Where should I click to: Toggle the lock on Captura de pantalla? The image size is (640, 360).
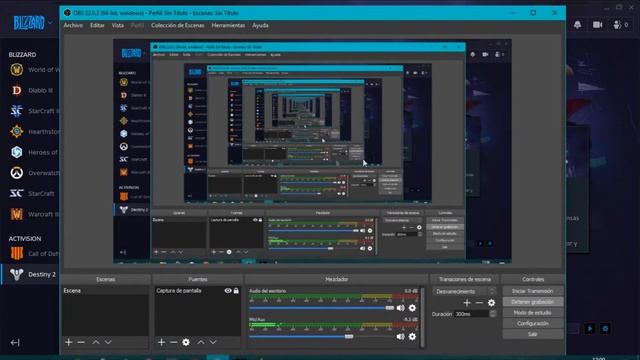tap(236, 291)
